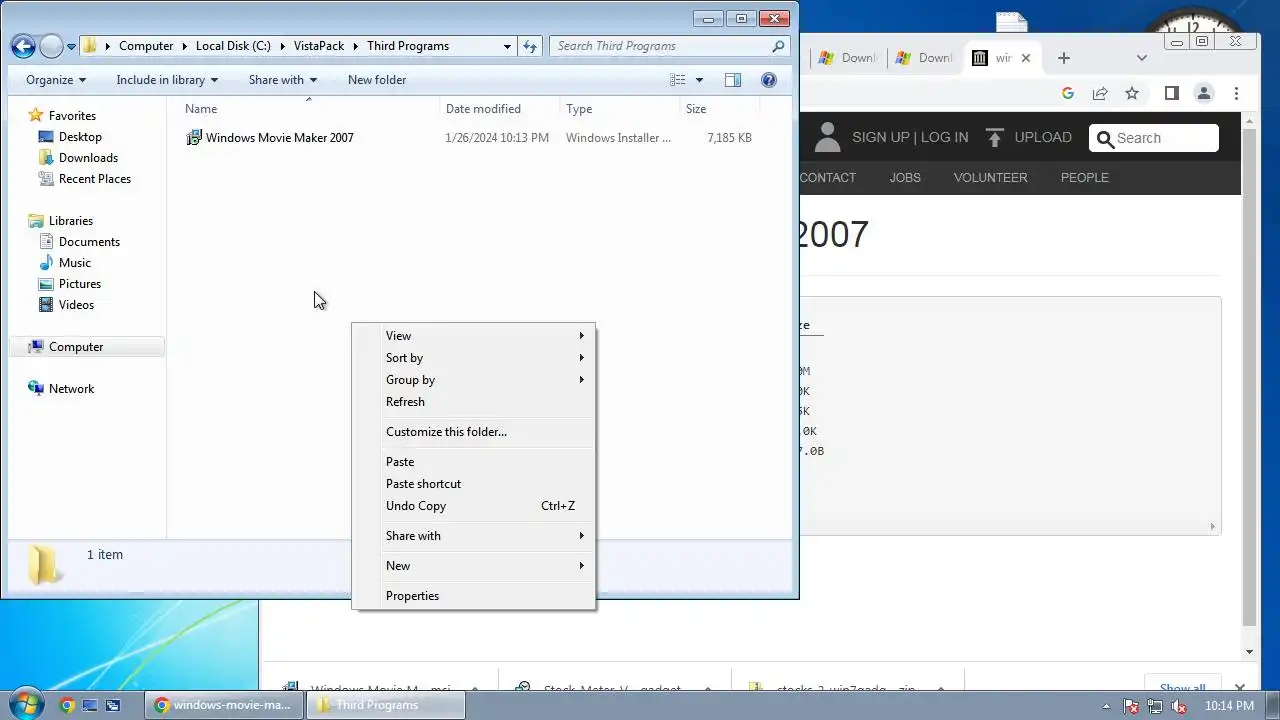1280x720 pixels.
Task: Click the New folder toolbar button
Action: point(377,80)
